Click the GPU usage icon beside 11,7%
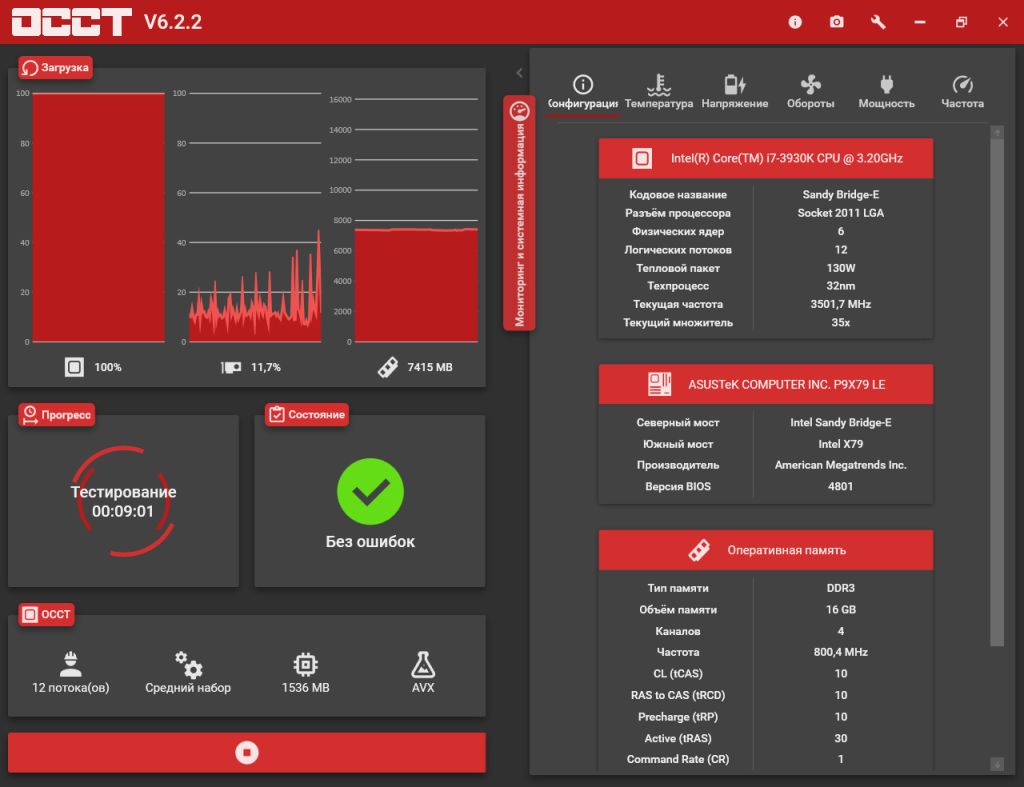1024x787 pixels. point(231,367)
